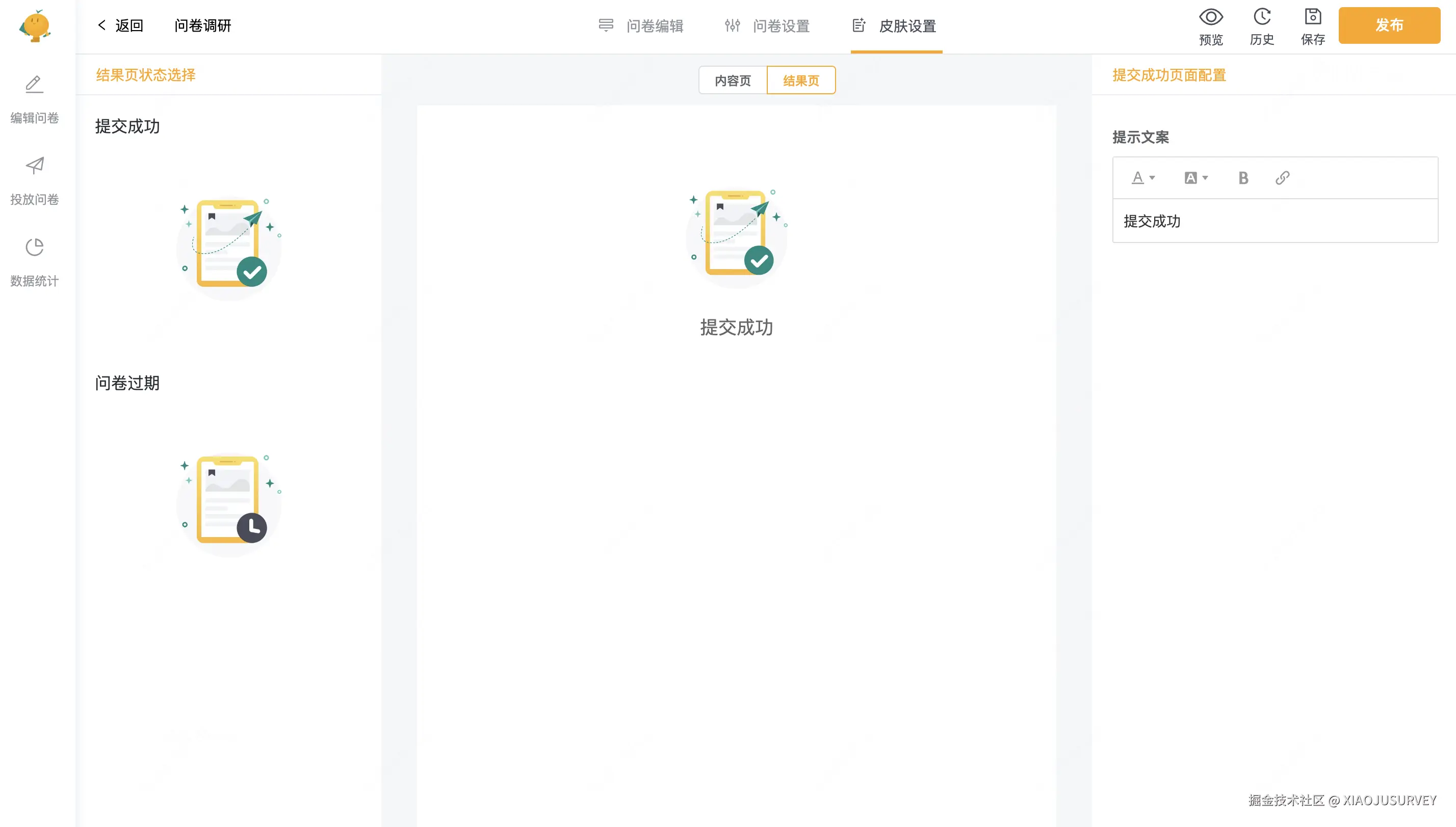Switch preview to 结果页
Screen dimensions: 1456x827
[800, 81]
